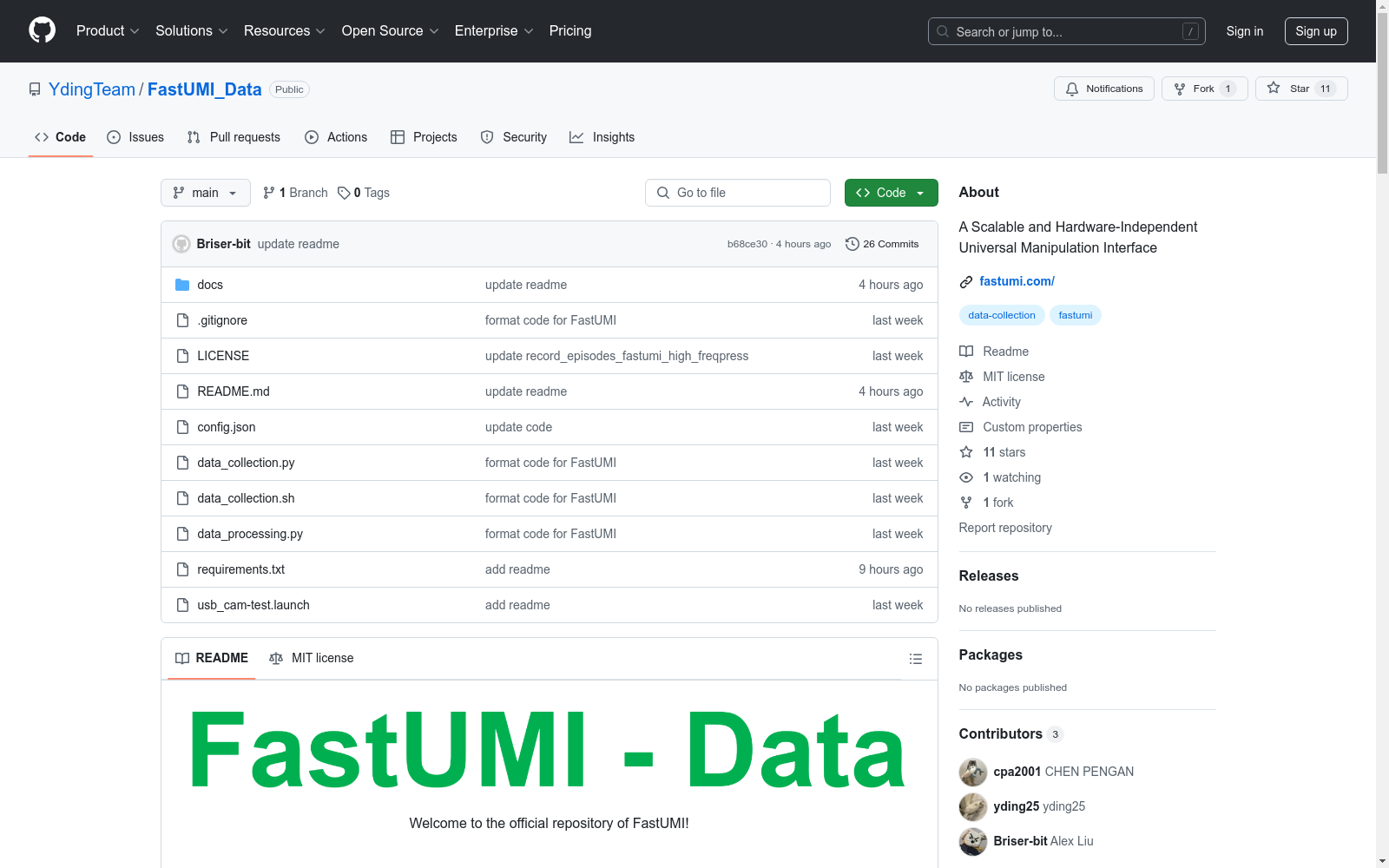Open the 26 Commits history link
Viewport: 1389px width, 868px height.
coord(882,244)
